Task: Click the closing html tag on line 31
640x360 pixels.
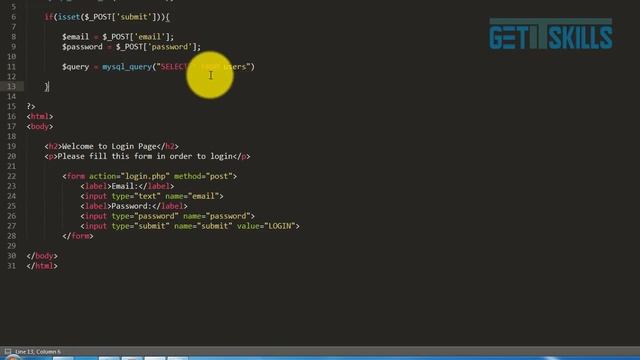Action: [x=42, y=266]
